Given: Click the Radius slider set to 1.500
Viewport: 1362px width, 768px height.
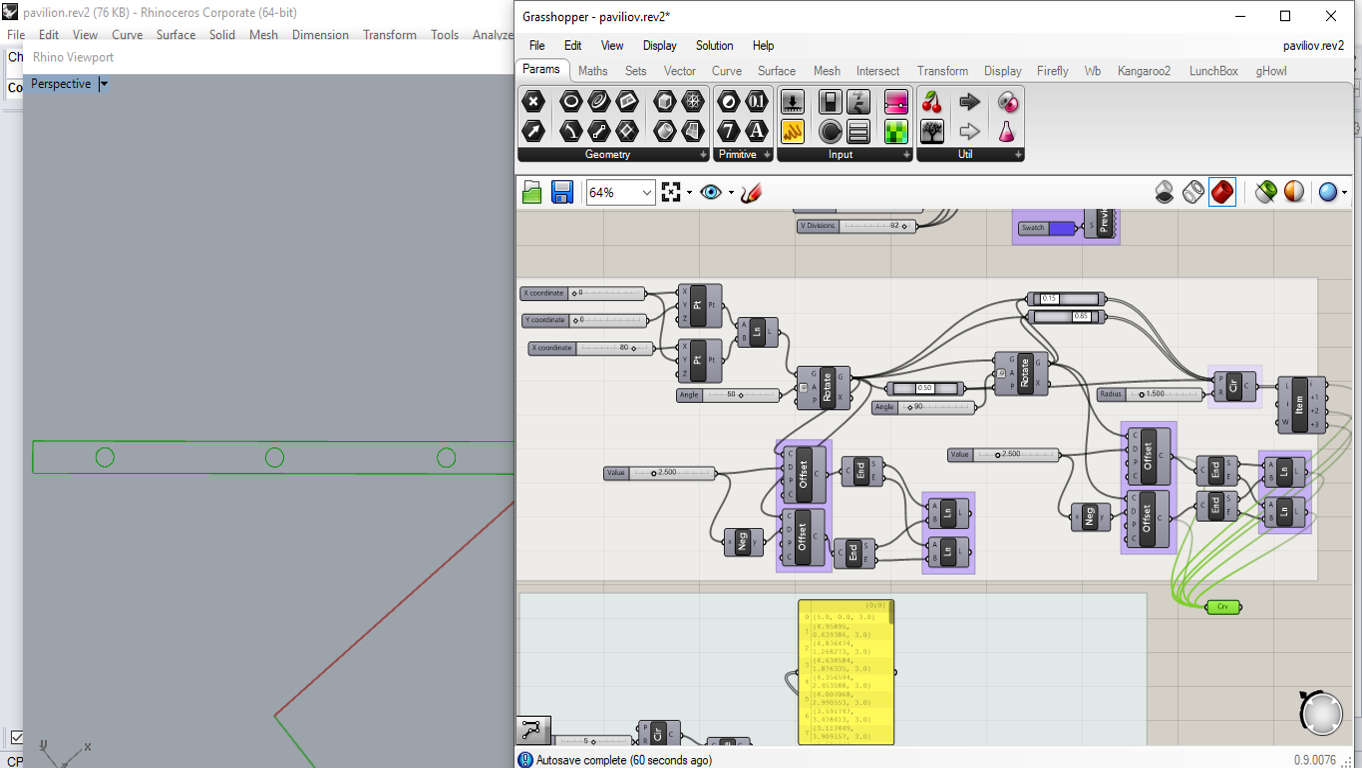Looking at the screenshot, I should (1151, 394).
